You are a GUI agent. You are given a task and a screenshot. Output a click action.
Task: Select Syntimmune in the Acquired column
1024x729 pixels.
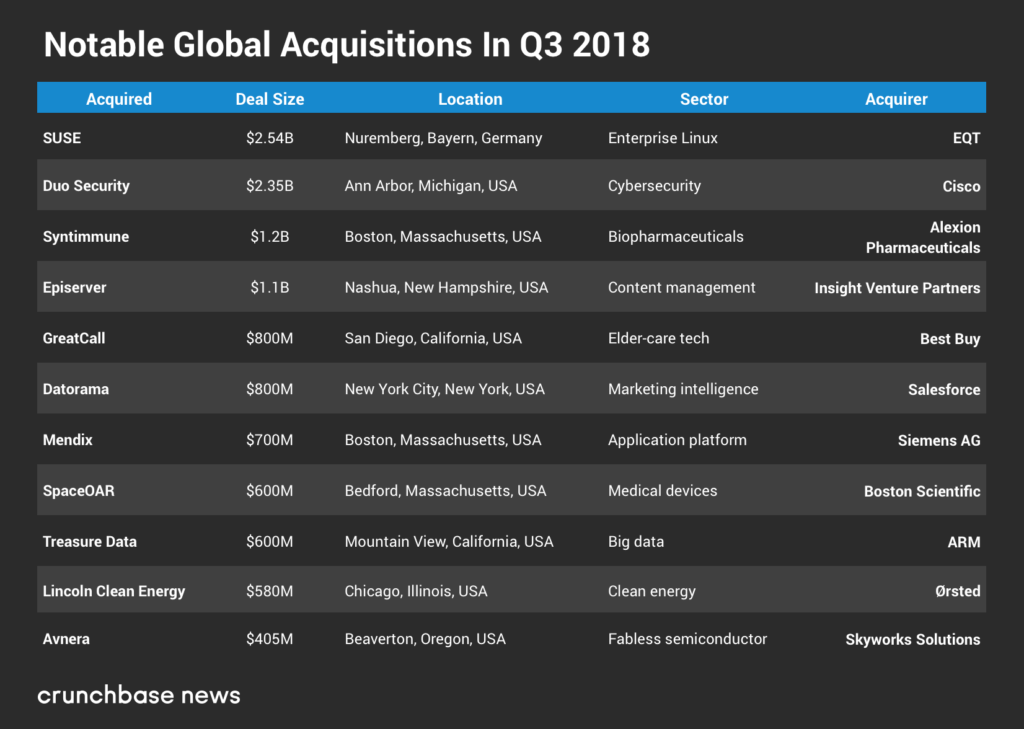(x=86, y=237)
